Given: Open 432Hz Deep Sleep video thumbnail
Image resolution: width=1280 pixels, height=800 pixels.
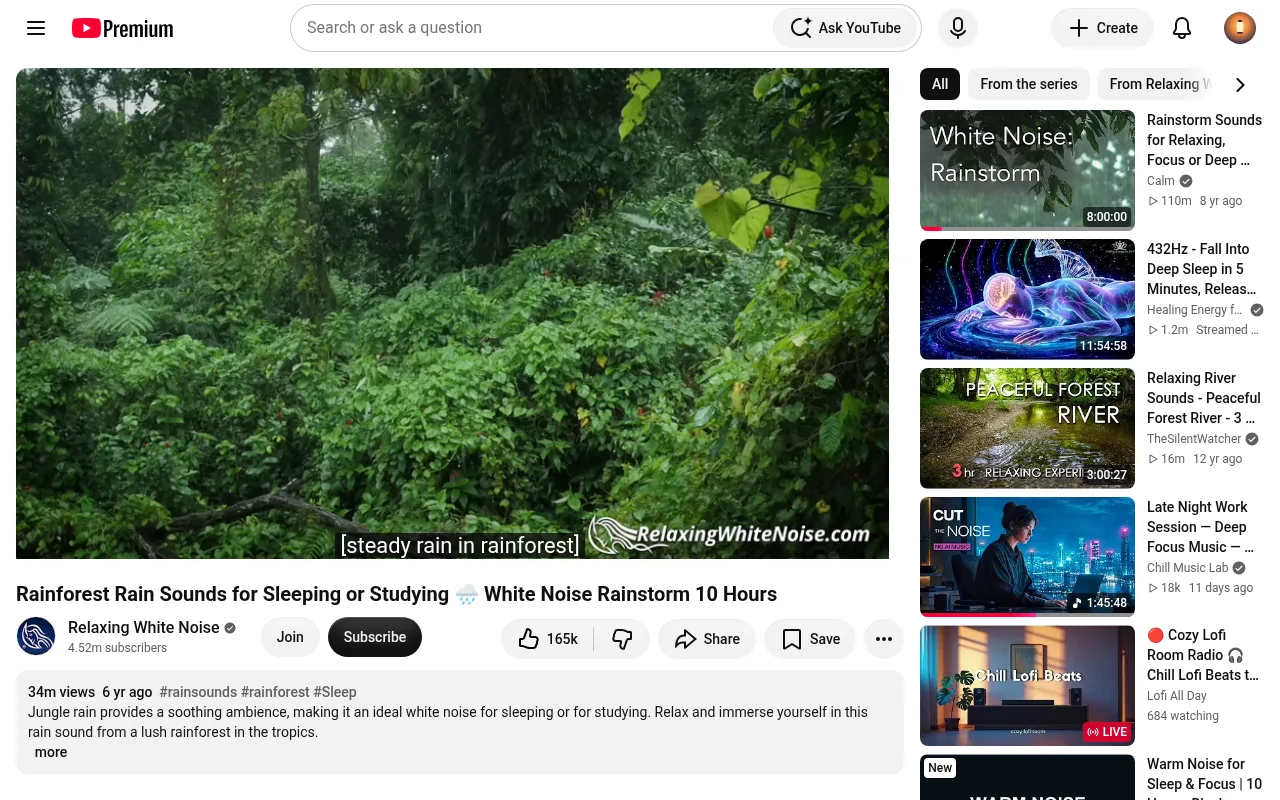Looking at the screenshot, I should pos(1027,299).
